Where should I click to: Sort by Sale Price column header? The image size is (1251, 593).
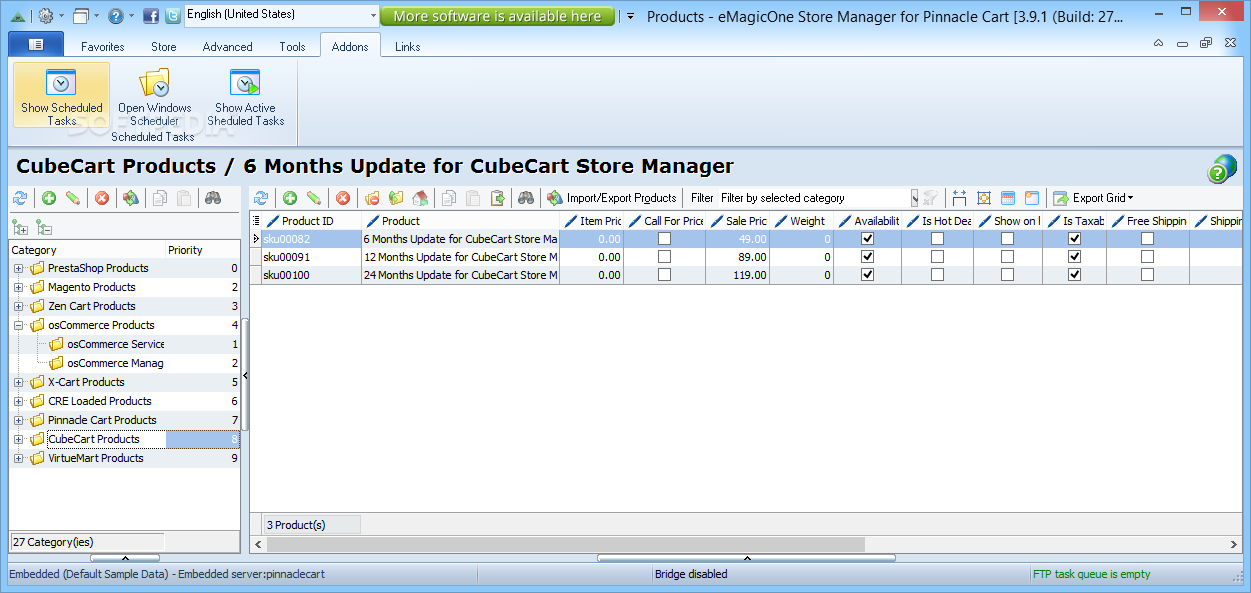pos(738,221)
